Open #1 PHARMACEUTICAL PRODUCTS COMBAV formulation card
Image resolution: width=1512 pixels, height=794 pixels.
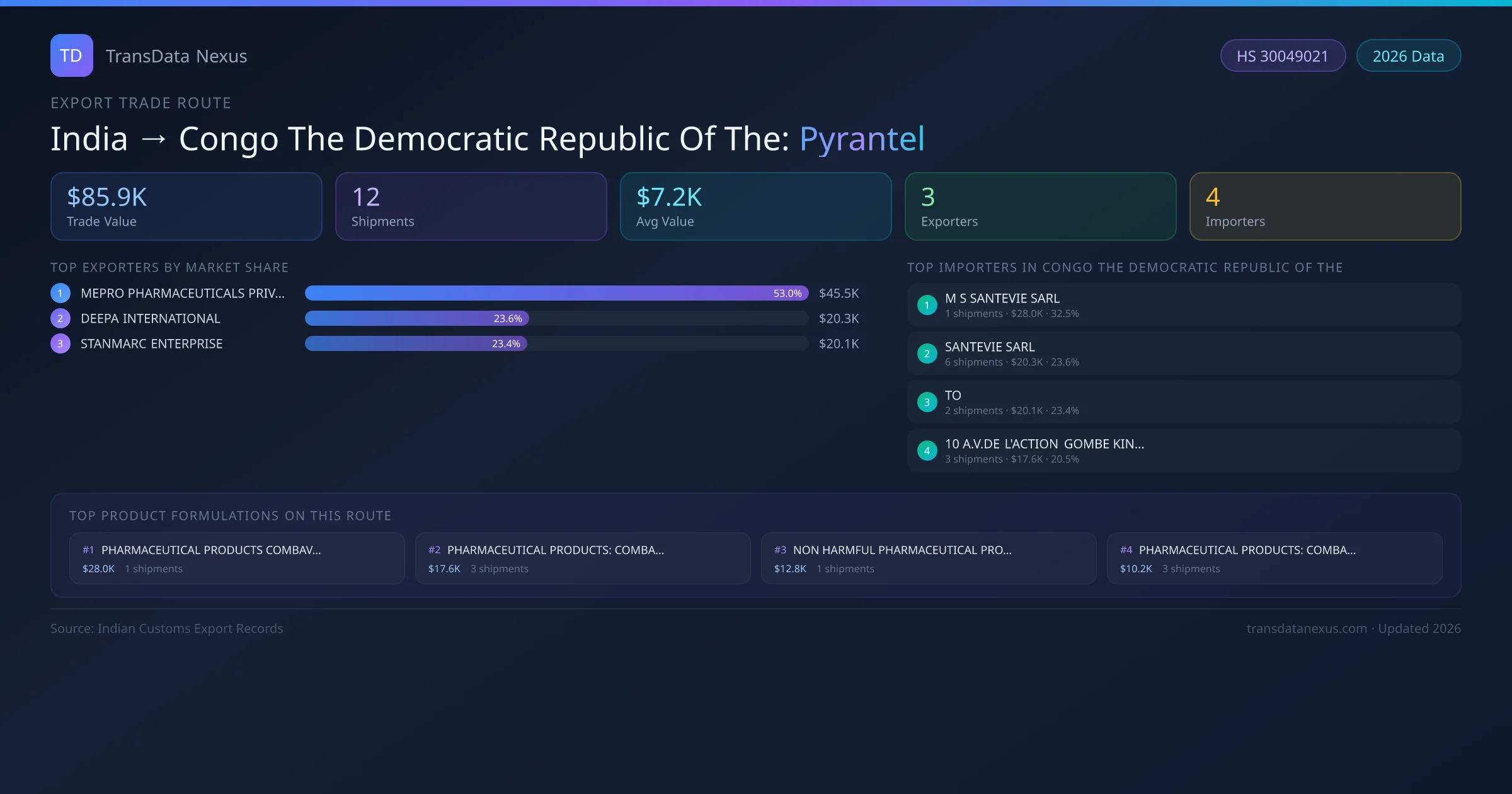[237, 558]
